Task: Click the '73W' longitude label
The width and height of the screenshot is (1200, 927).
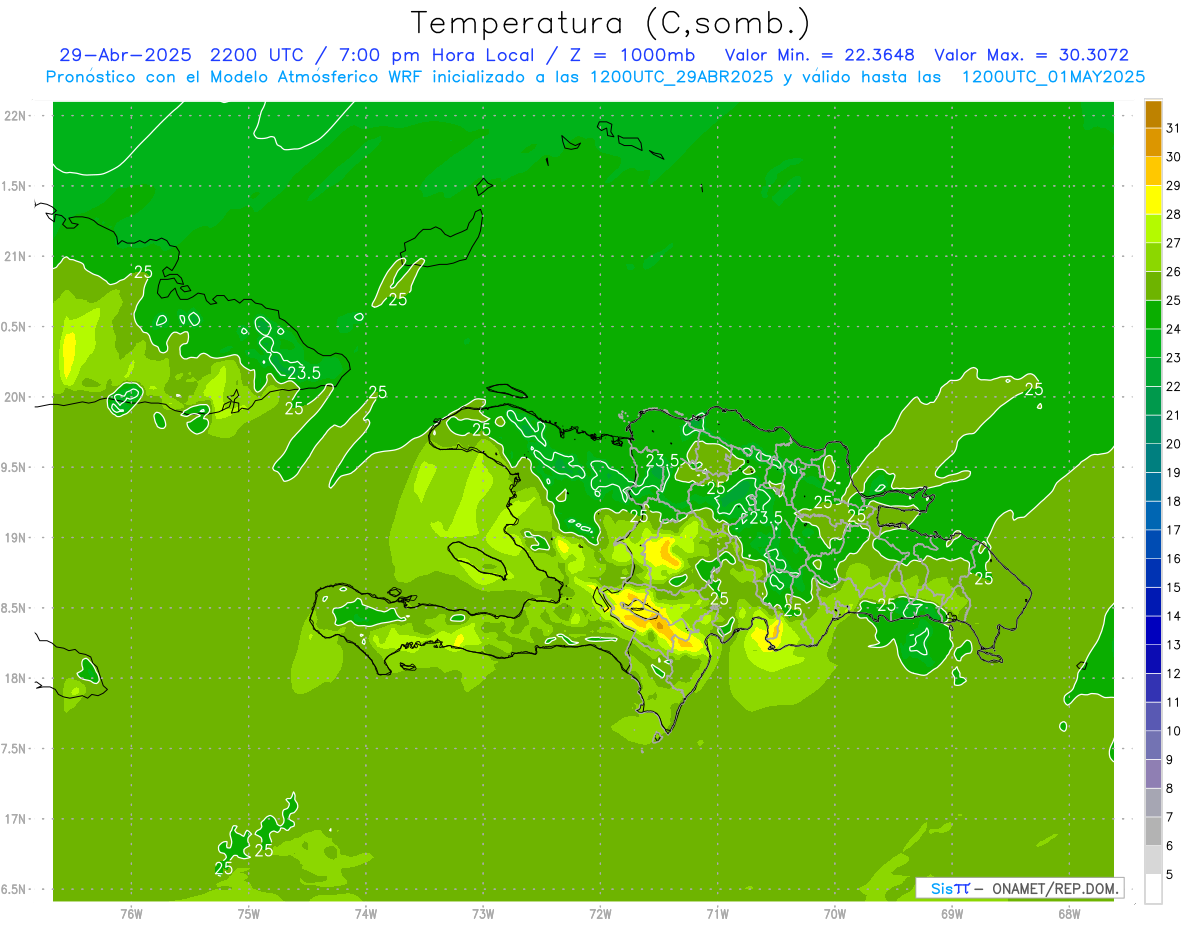Action: [483, 914]
